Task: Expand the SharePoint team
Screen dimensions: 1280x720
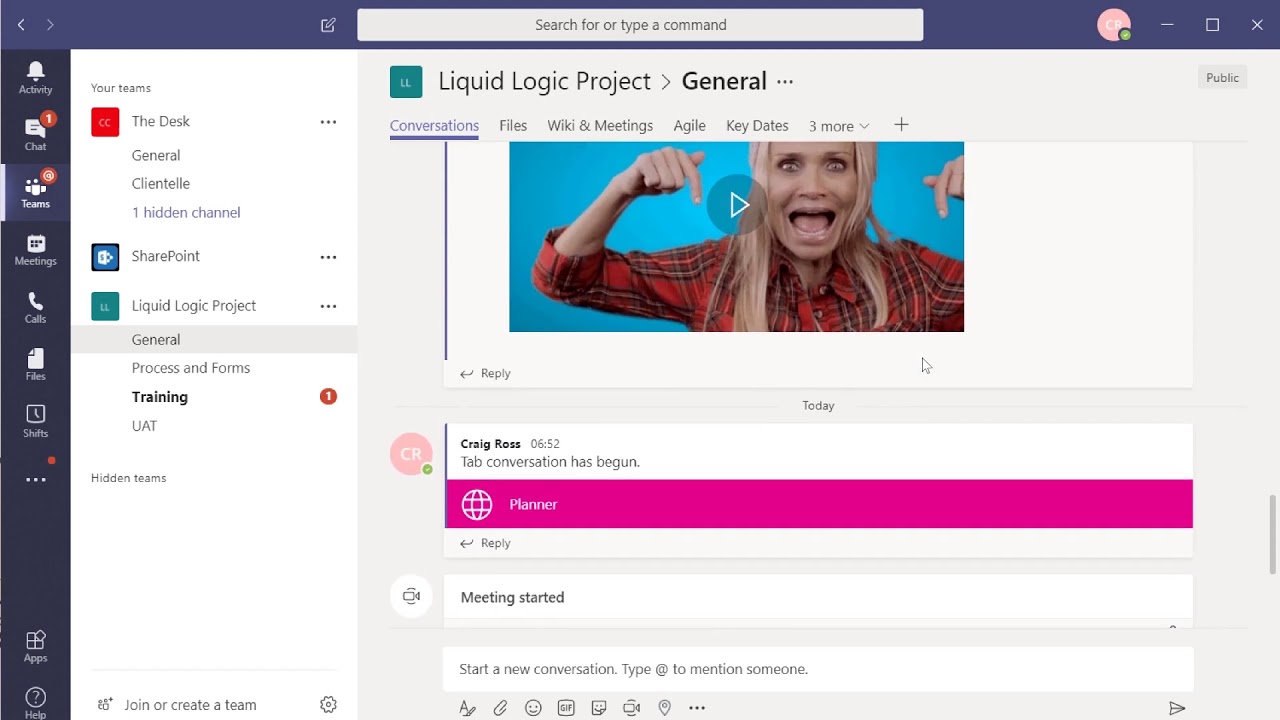Action: click(165, 256)
